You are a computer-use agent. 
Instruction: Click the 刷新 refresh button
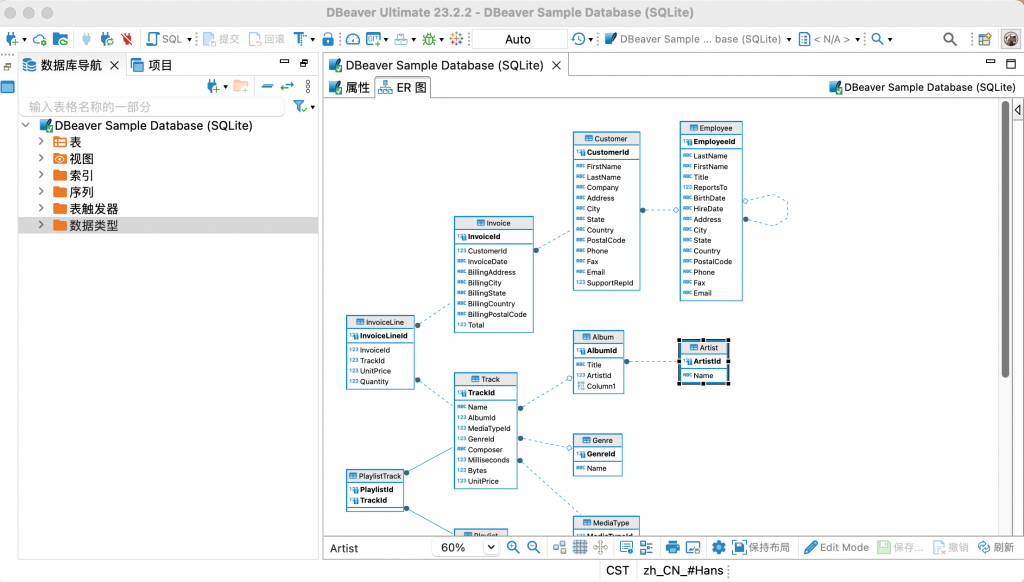click(996, 547)
